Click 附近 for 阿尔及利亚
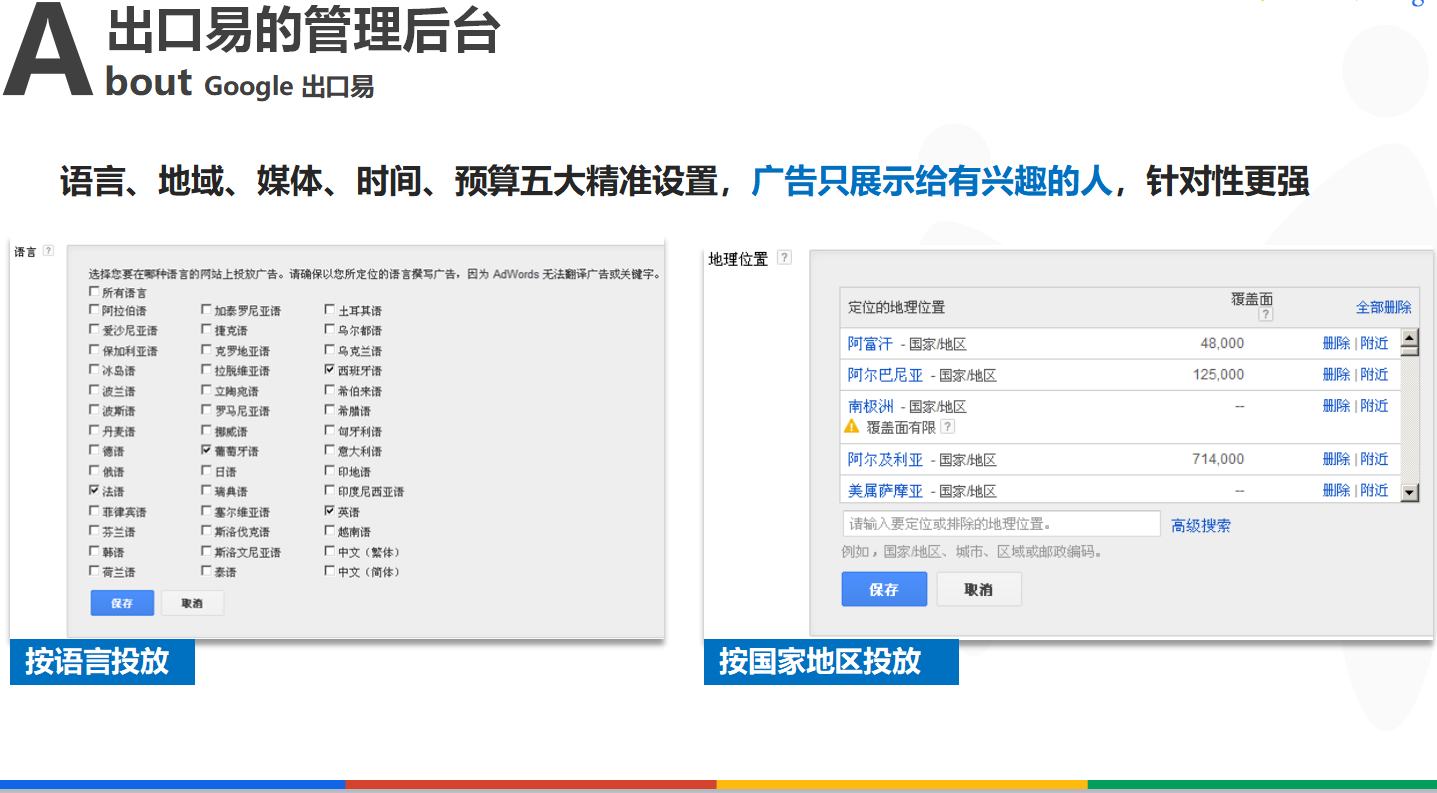 [x=1374, y=459]
